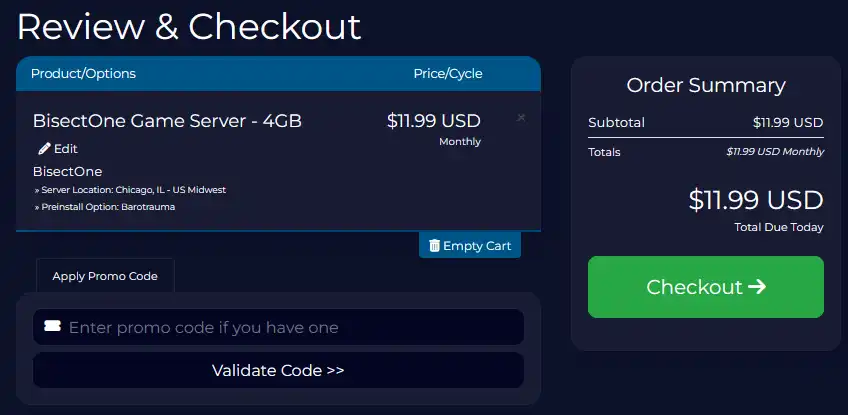The height and width of the screenshot is (415, 848).
Task: Remove the BisectOne item with the X icon
Action: (521, 118)
